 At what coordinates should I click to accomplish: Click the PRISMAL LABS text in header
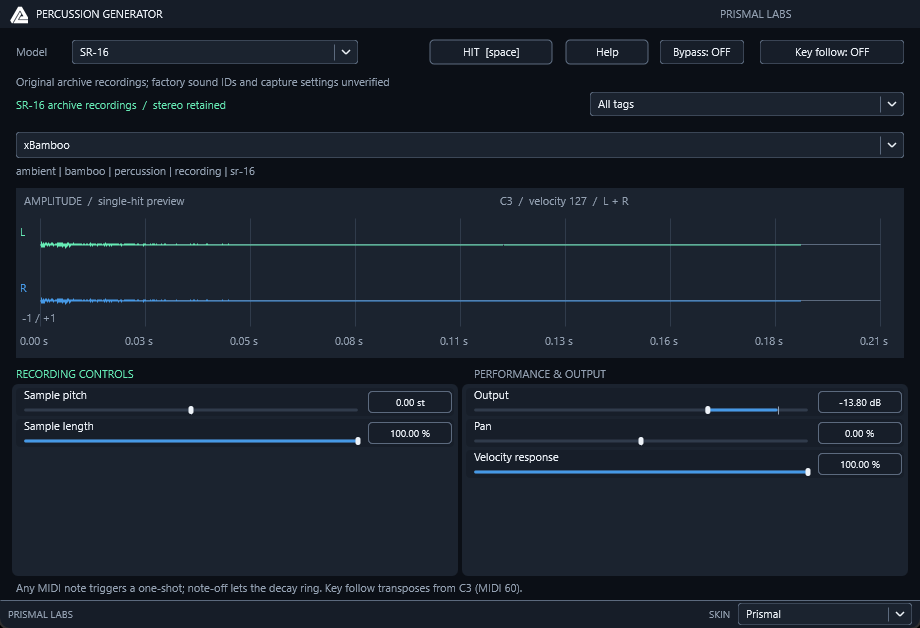[x=755, y=14]
